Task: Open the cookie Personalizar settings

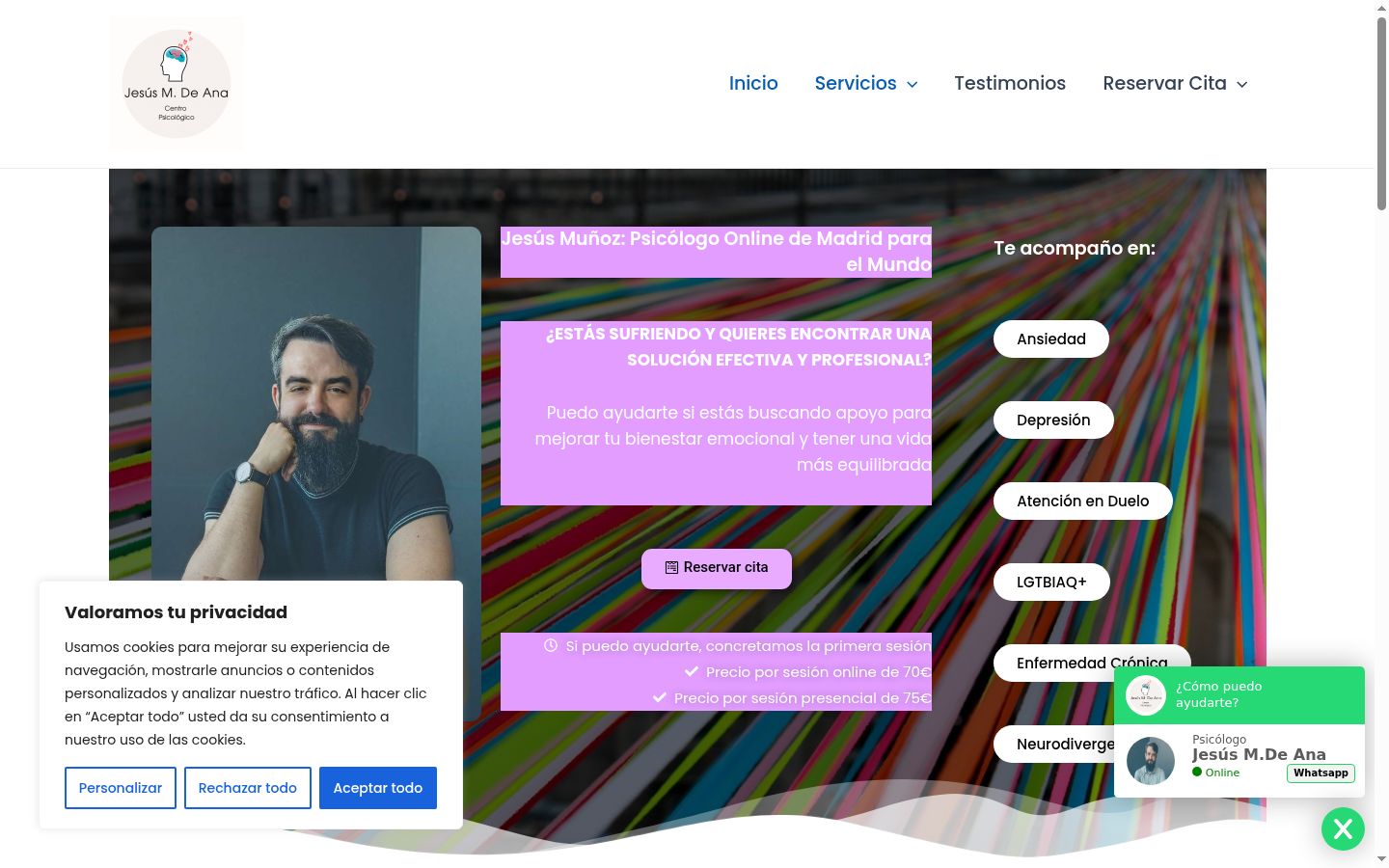Action: (x=121, y=788)
